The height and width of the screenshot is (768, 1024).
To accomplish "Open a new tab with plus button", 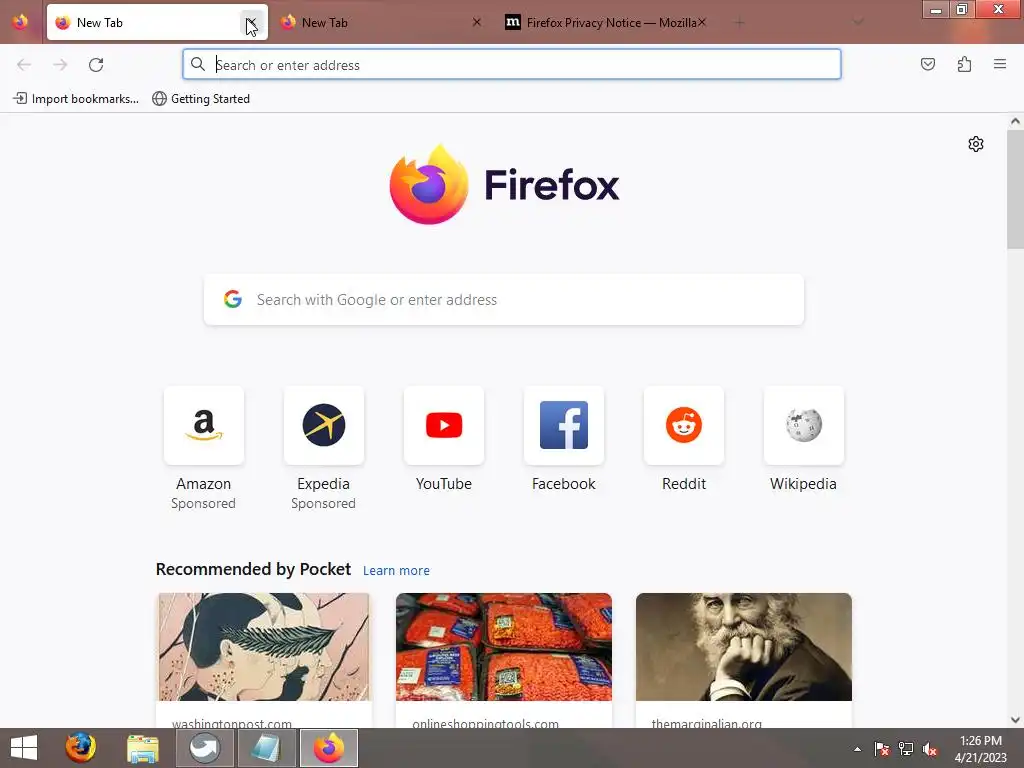I will [x=739, y=22].
